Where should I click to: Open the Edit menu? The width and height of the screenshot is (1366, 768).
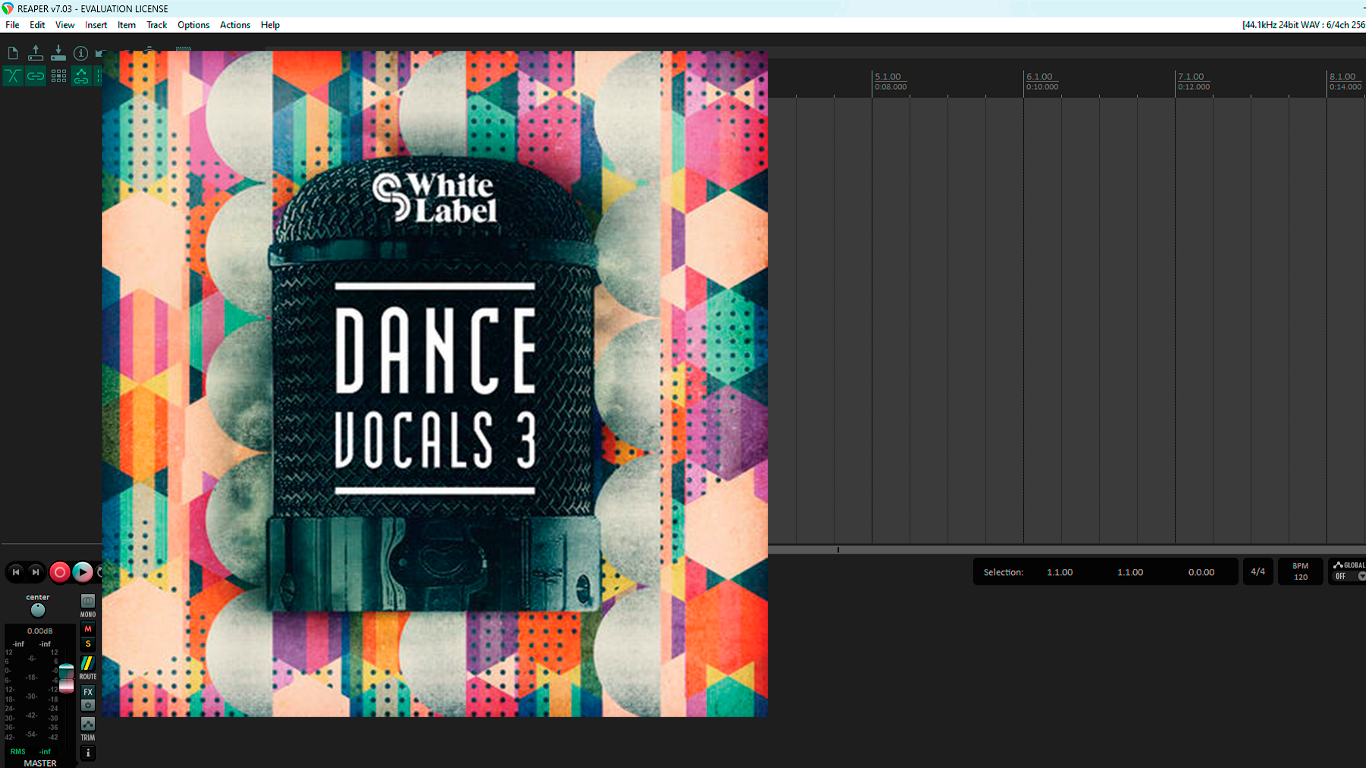tap(37, 25)
